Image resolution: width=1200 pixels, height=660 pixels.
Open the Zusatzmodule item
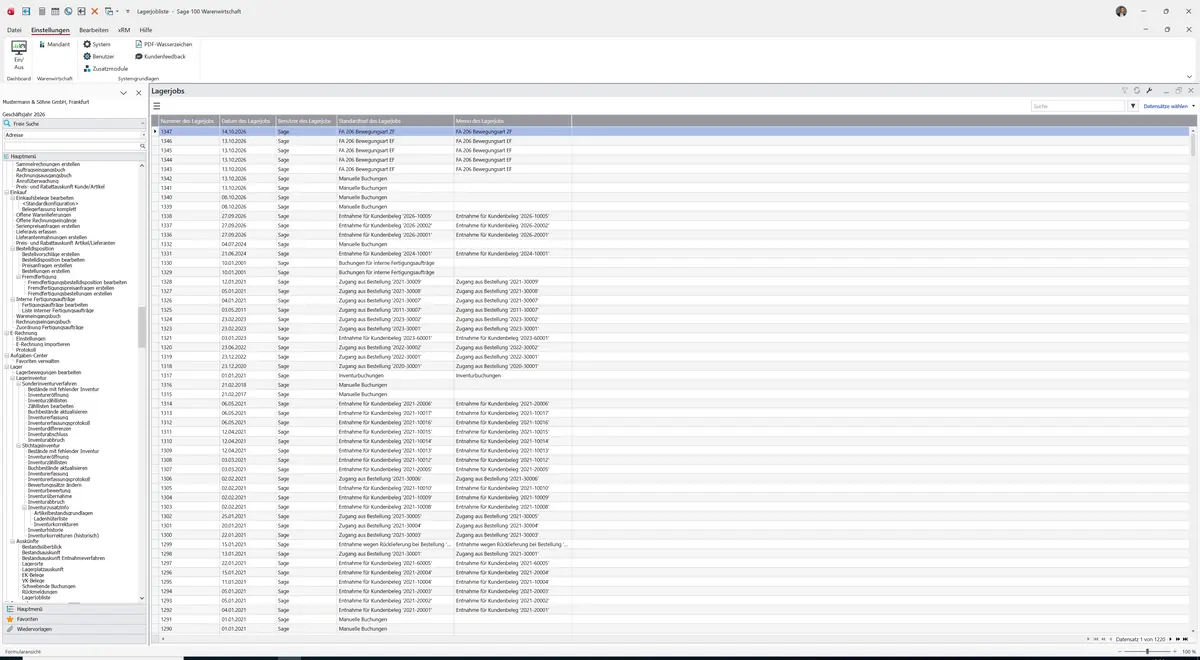point(105,68)
